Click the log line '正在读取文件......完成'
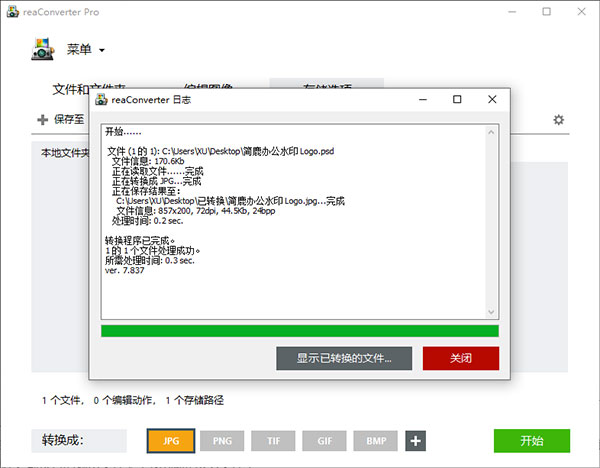The height and width of the screenshot is (468, 600). click(158, 171)
